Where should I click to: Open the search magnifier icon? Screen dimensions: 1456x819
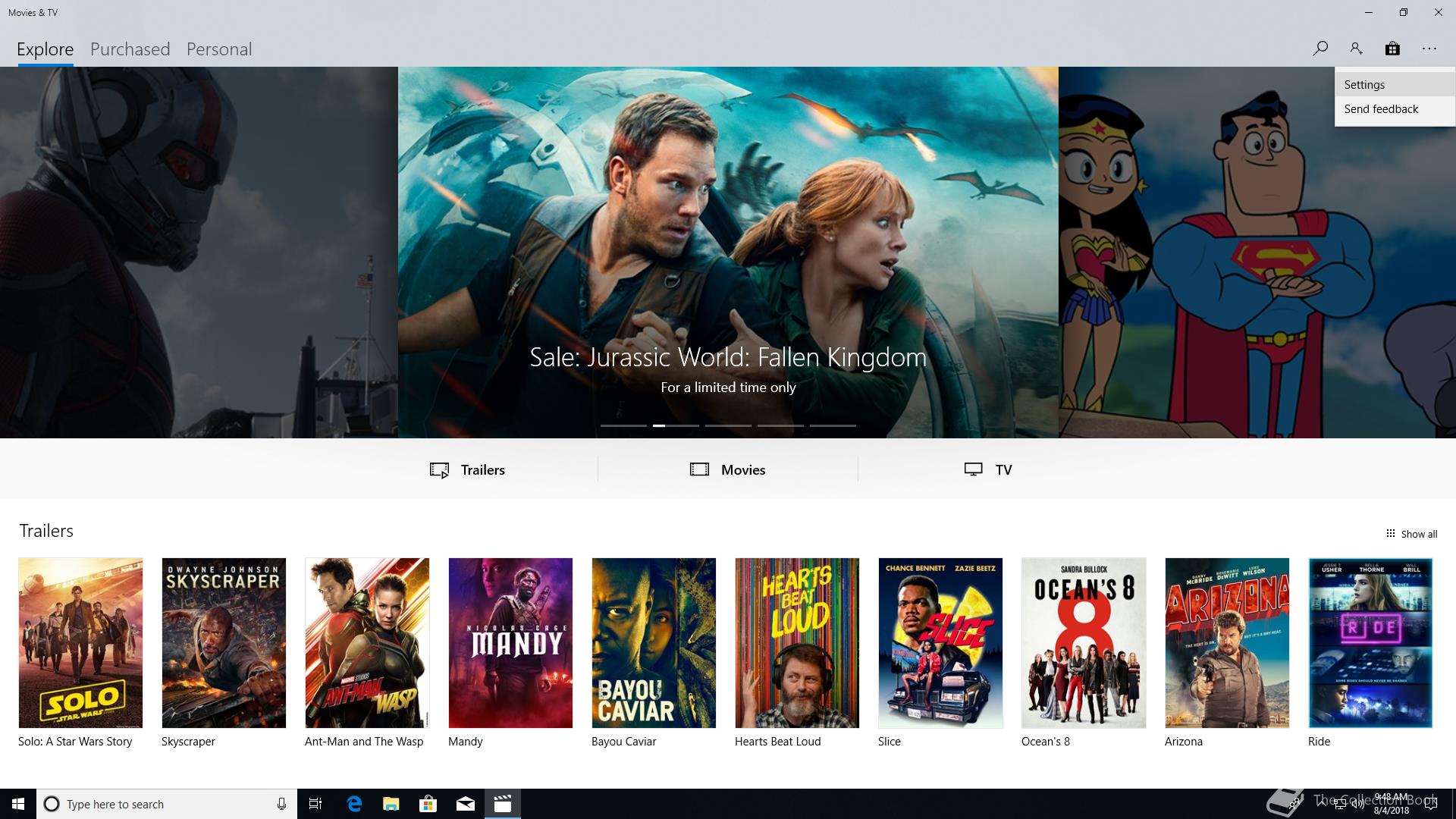(x=1319, y=49)
